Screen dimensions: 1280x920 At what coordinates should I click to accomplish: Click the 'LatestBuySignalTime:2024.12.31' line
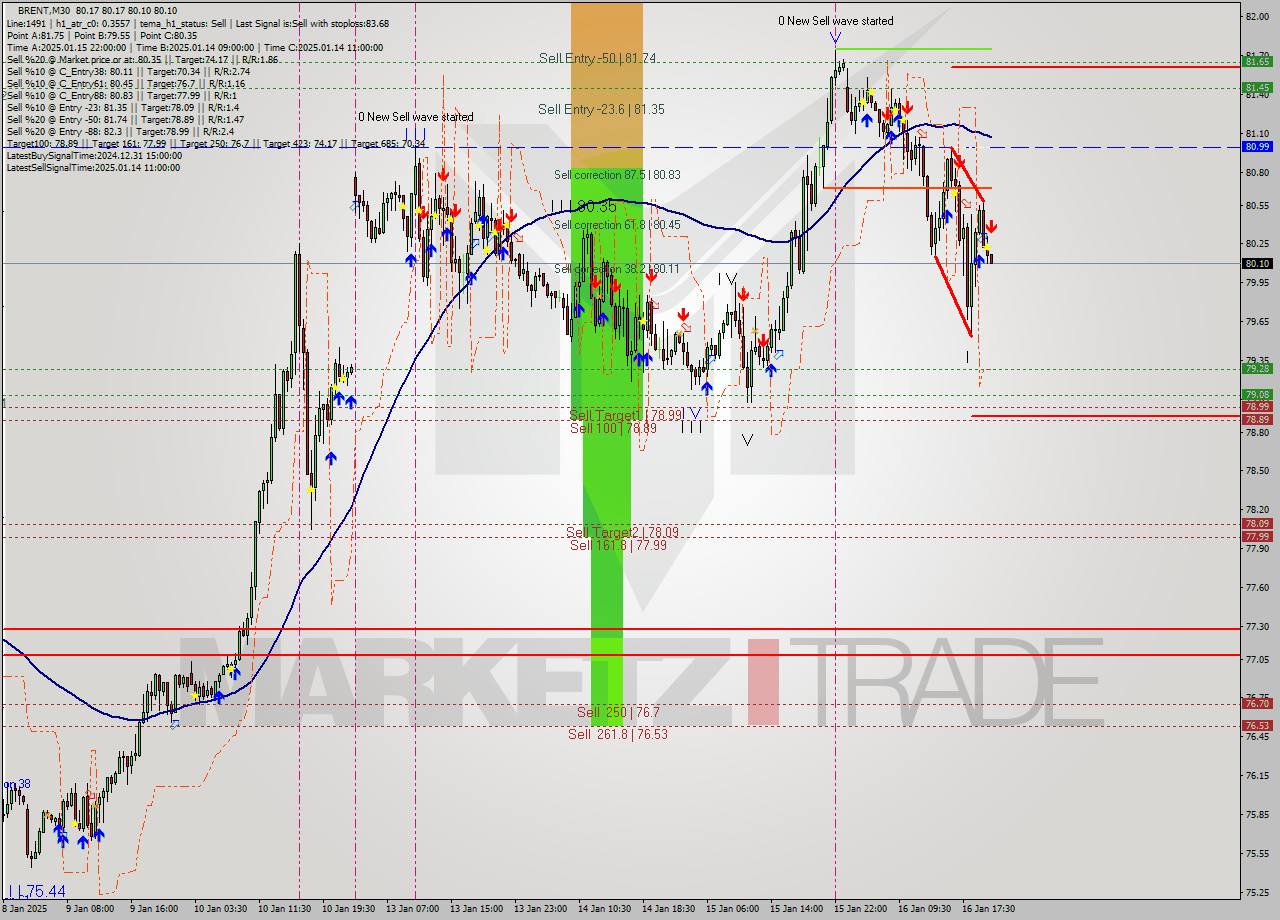pyautogui.click(x=94, y=155)
